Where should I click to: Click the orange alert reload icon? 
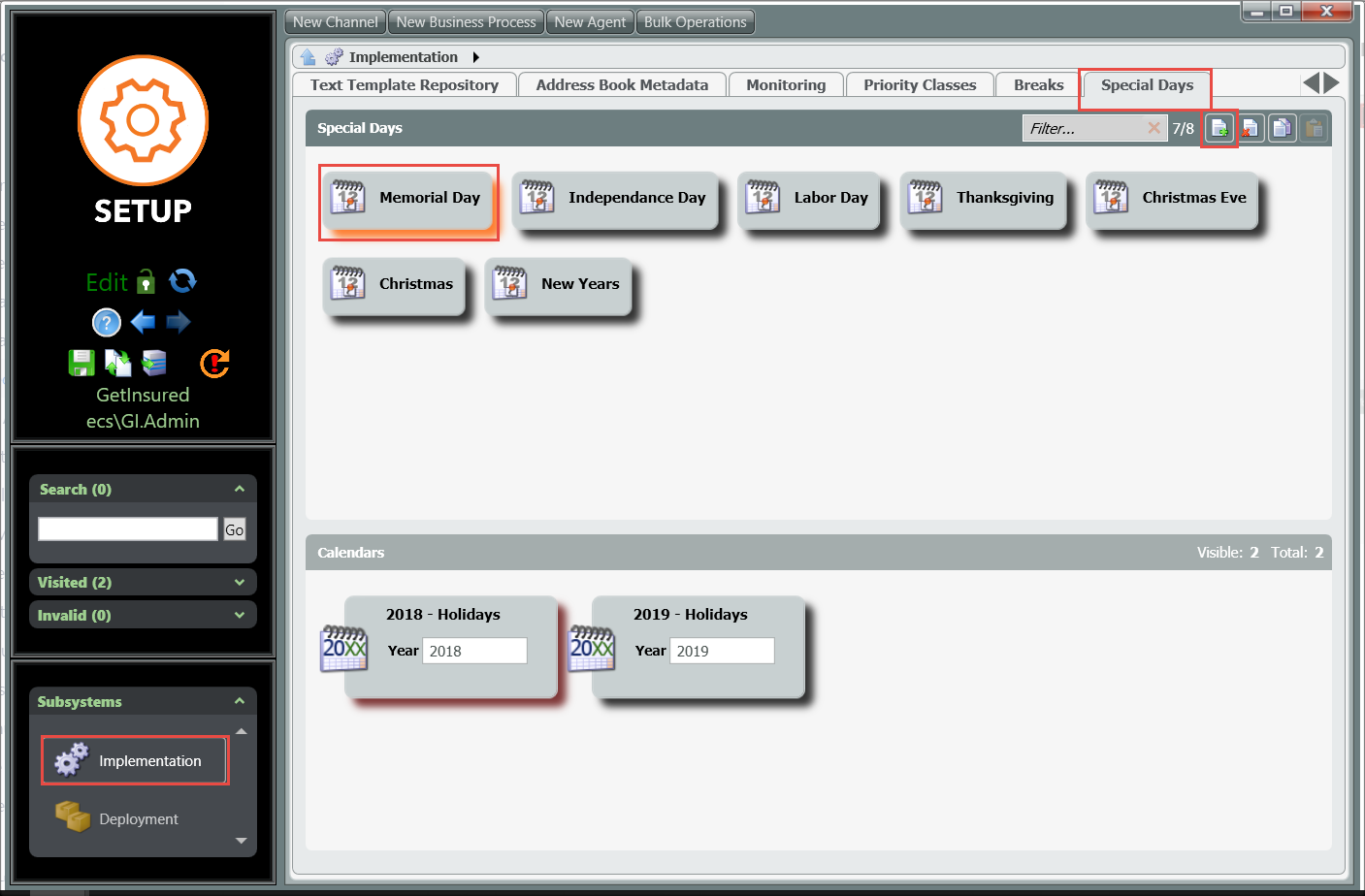coord(214,363)
